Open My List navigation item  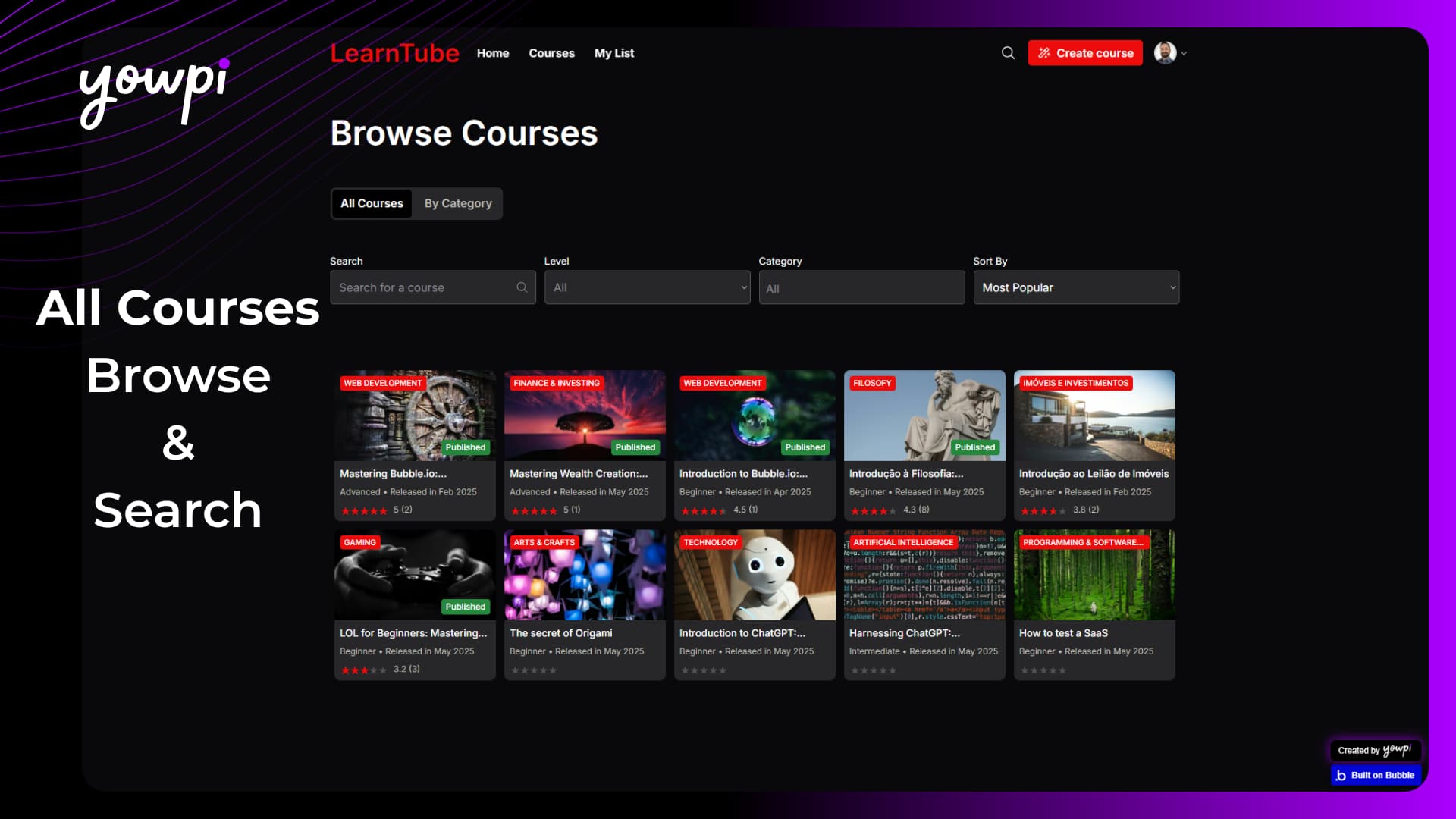point(614,53)
